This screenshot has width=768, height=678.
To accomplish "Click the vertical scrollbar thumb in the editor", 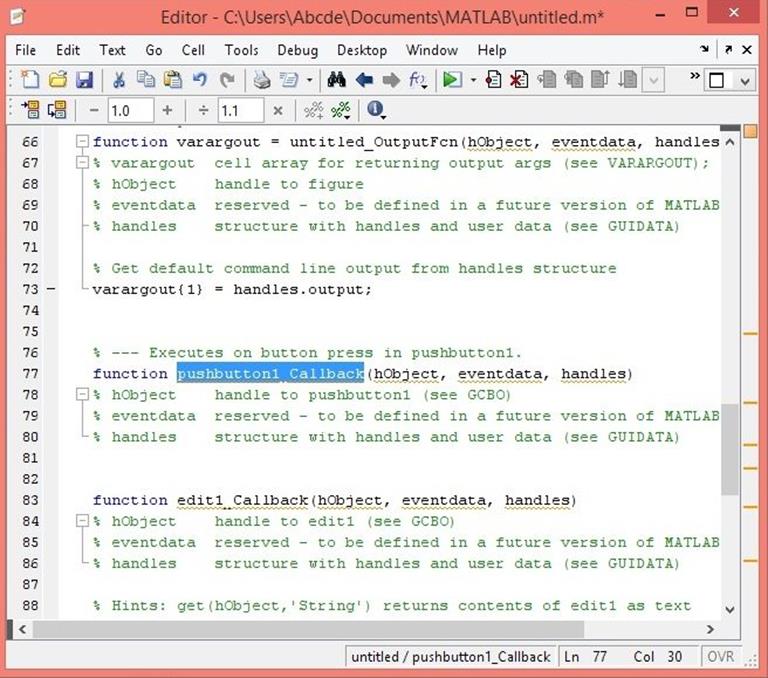I will coord(729,450).
